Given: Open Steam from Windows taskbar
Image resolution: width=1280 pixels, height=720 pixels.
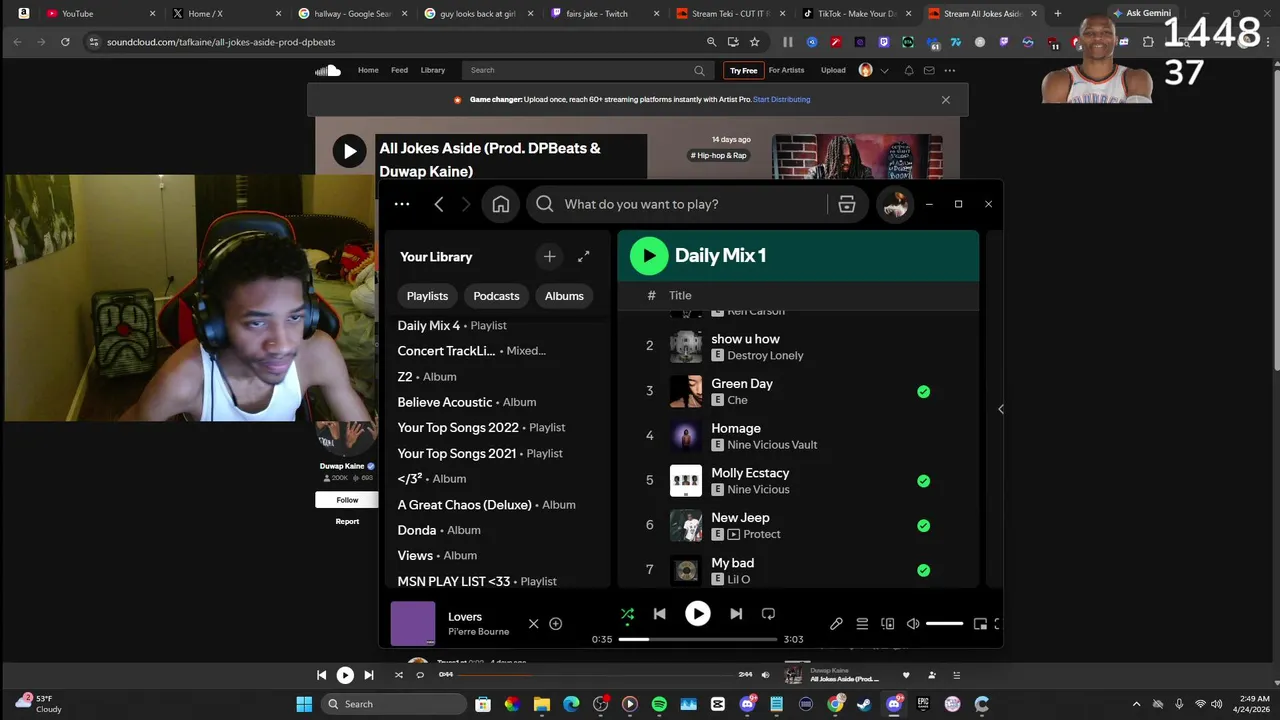Looking at the screenshot, I should coord(864,704).
